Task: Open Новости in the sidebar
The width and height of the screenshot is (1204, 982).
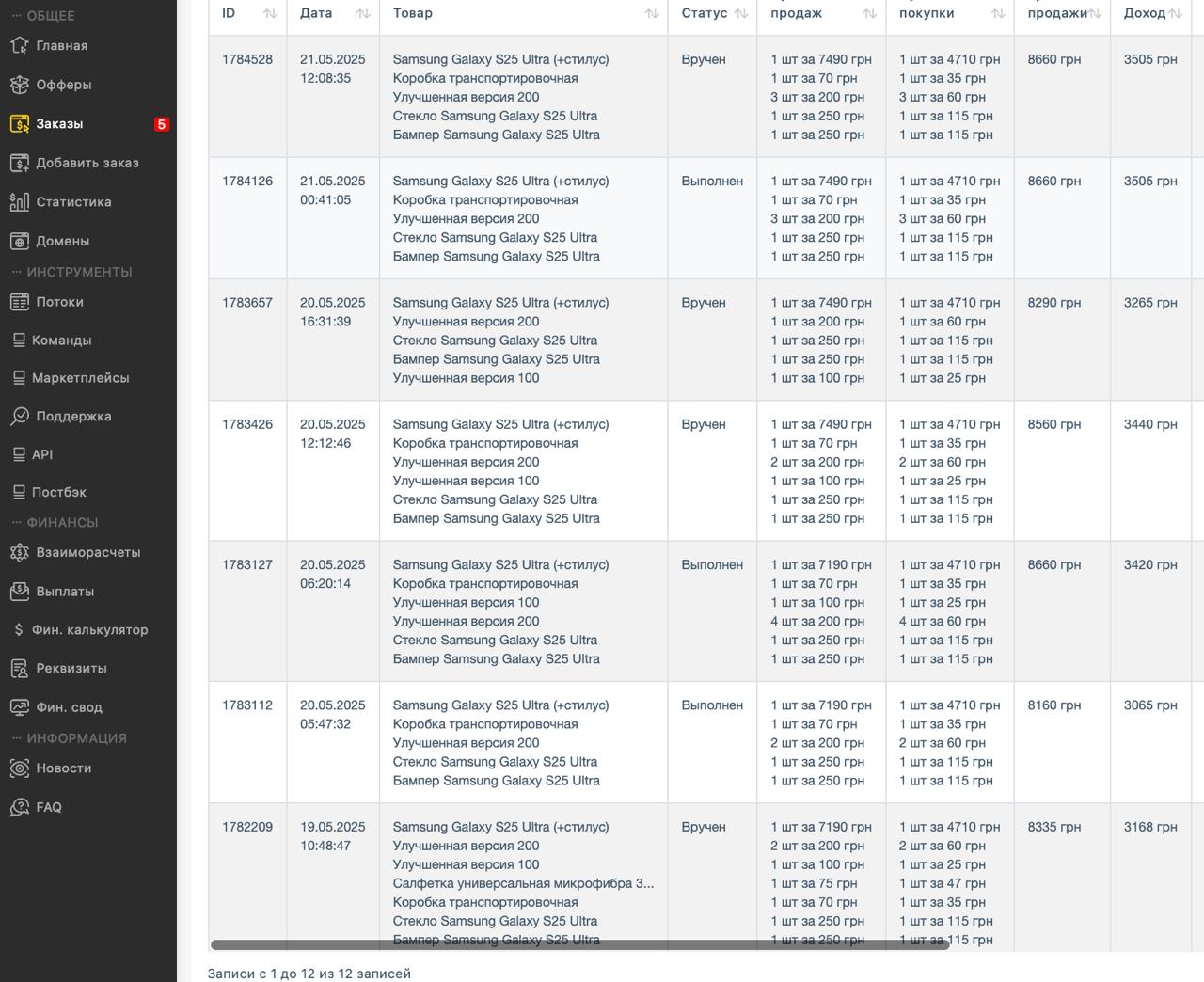Action: 64,768
